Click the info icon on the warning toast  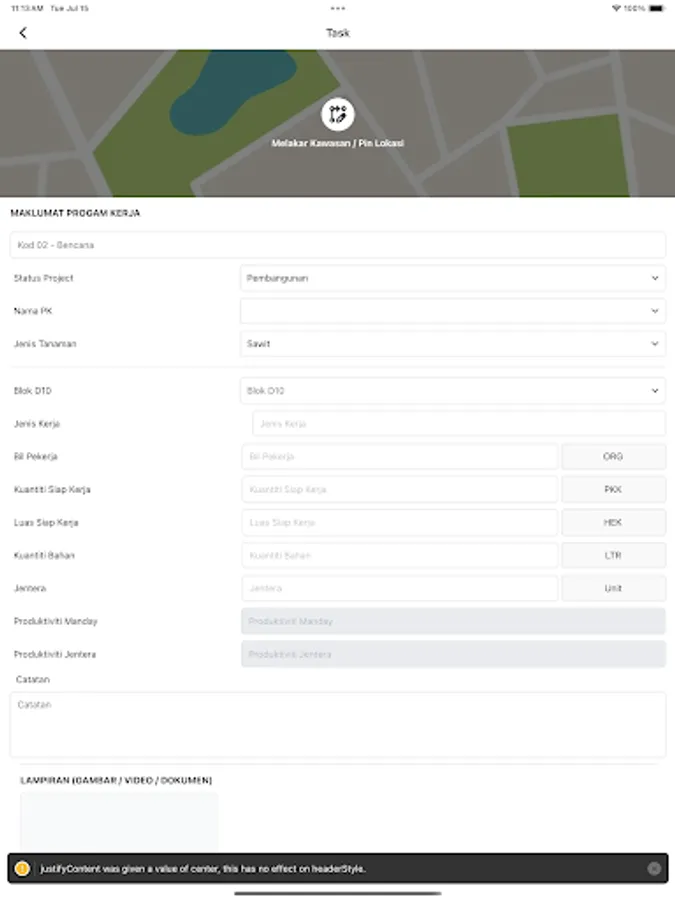pyautogui.click(x=22, y=868)
